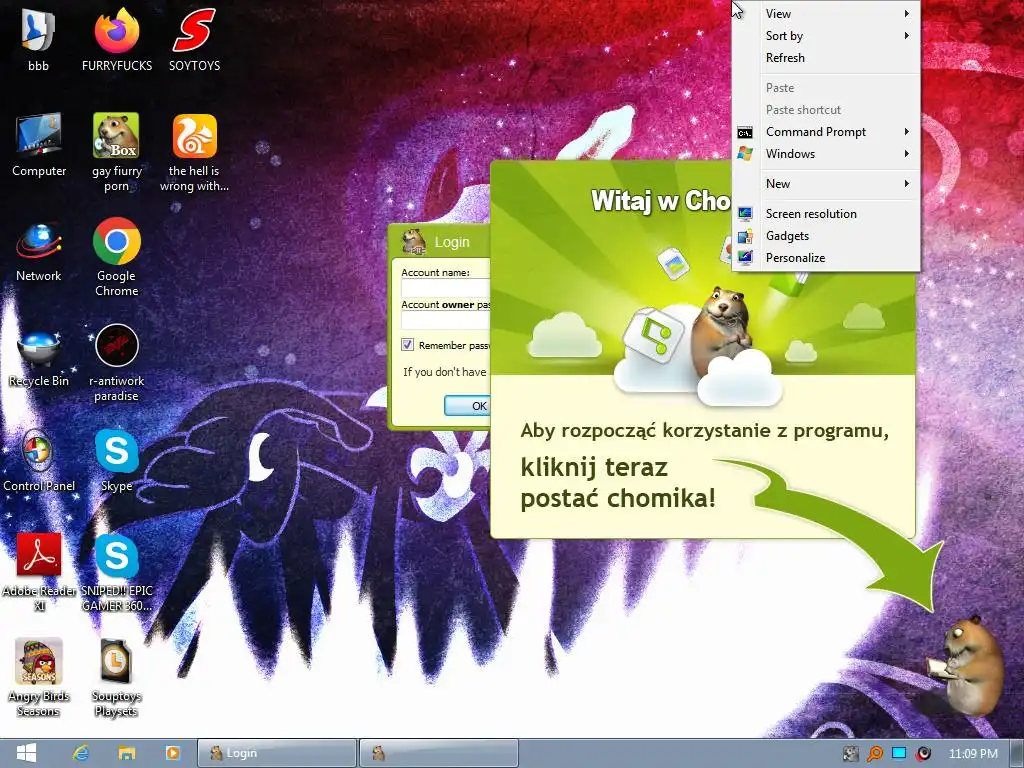Viewport: 1024px width, 768px height.
Task: Open Control Panel from the desktop
Action: [x=39, y=461]
